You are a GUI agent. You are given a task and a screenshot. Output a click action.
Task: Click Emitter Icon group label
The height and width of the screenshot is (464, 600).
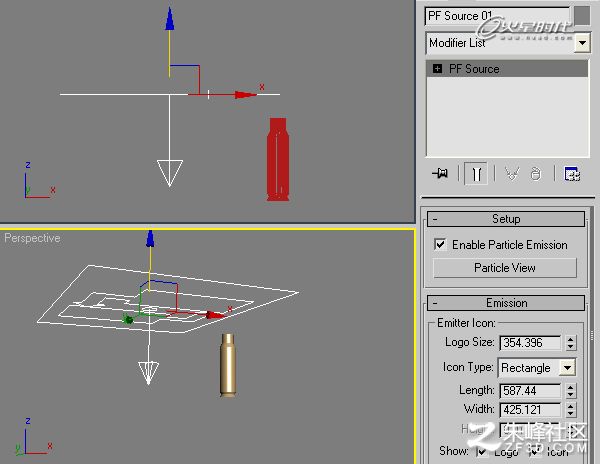tap(466, 323)
